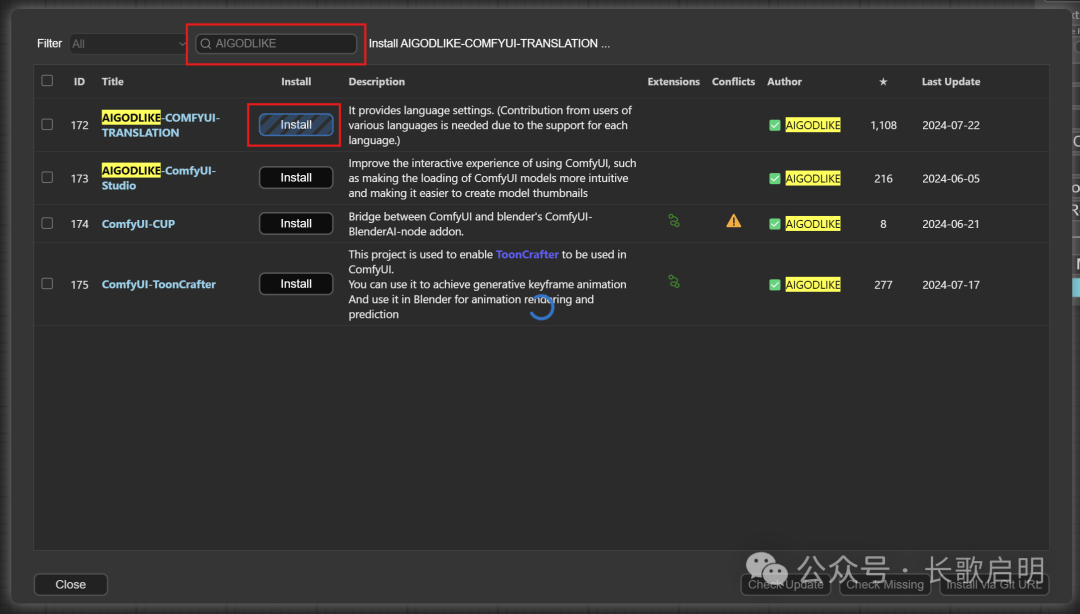The width and height of the screenshot is (1080, 614).
Task: Click the ComfyUI-CUP conflict warning icon
Action: [x=734, y=221]
